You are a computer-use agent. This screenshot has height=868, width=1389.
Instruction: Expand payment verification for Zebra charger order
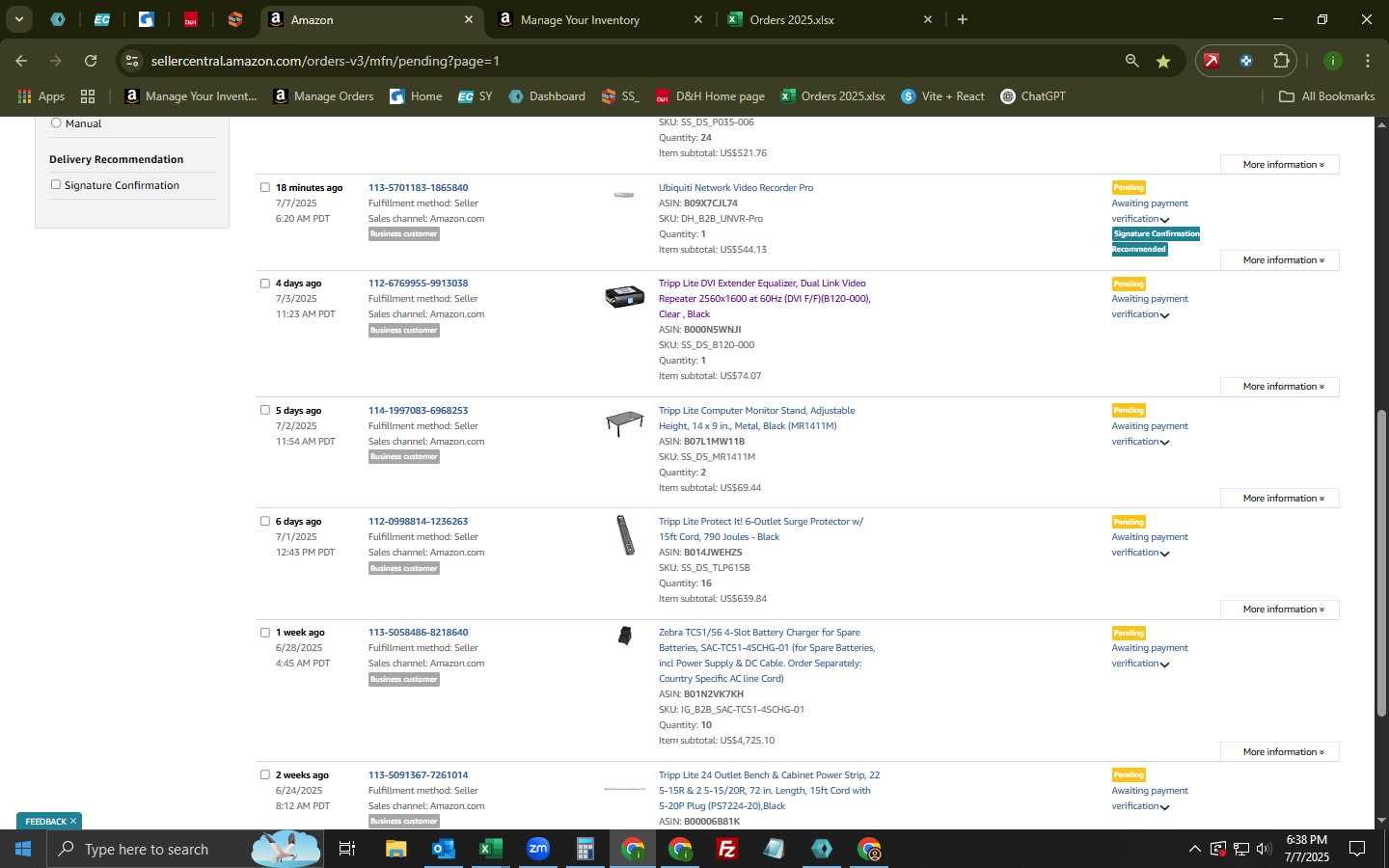tap(1164, 664)
